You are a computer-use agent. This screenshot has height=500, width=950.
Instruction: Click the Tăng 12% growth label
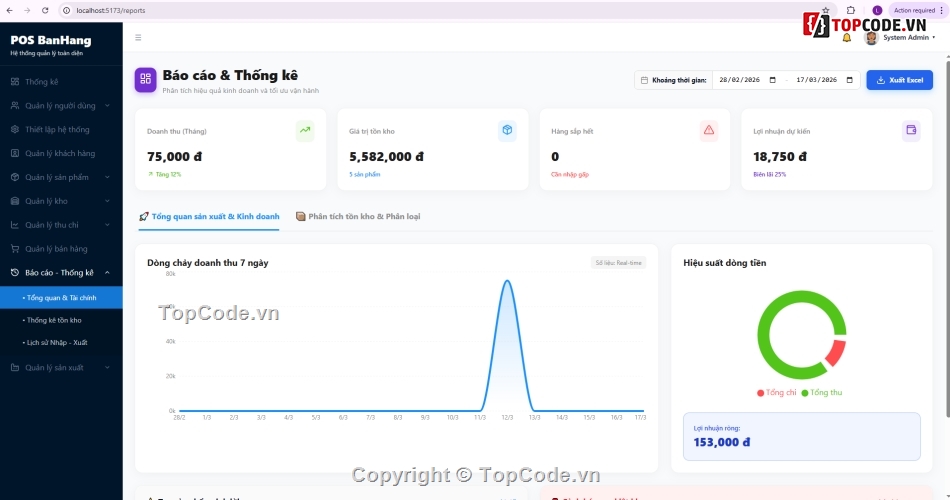click(x=165, y=175)
